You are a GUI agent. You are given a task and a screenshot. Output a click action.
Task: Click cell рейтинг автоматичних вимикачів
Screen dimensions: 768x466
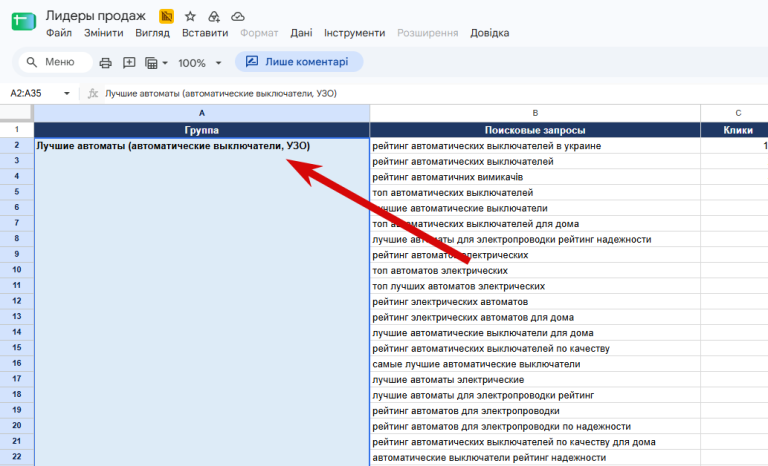coord(535,177)
